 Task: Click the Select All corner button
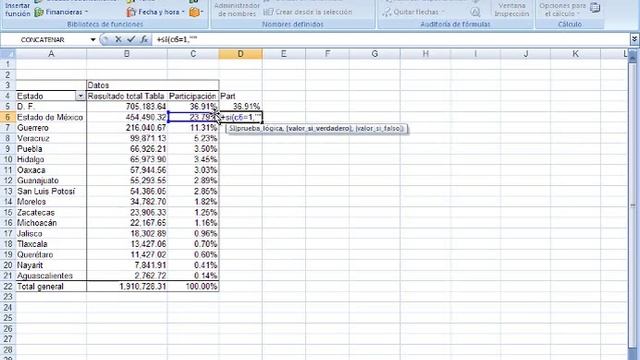click(x=7, y=54)
